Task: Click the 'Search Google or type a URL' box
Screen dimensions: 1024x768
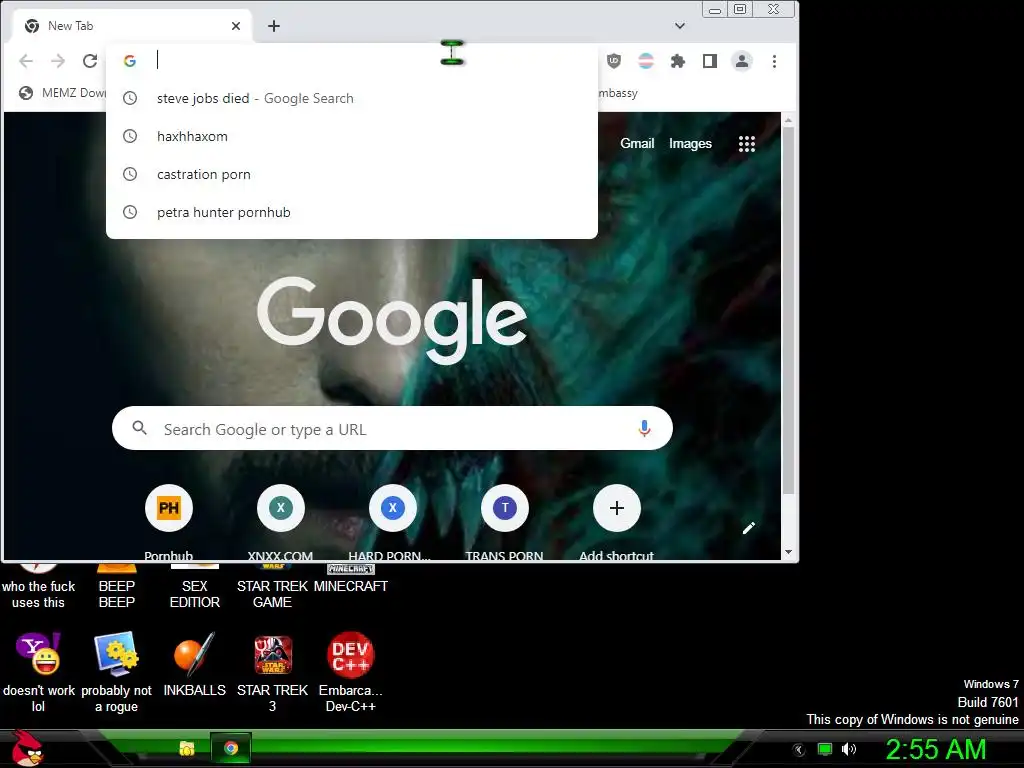Action: pyautogui.click(x=392, y=428)
